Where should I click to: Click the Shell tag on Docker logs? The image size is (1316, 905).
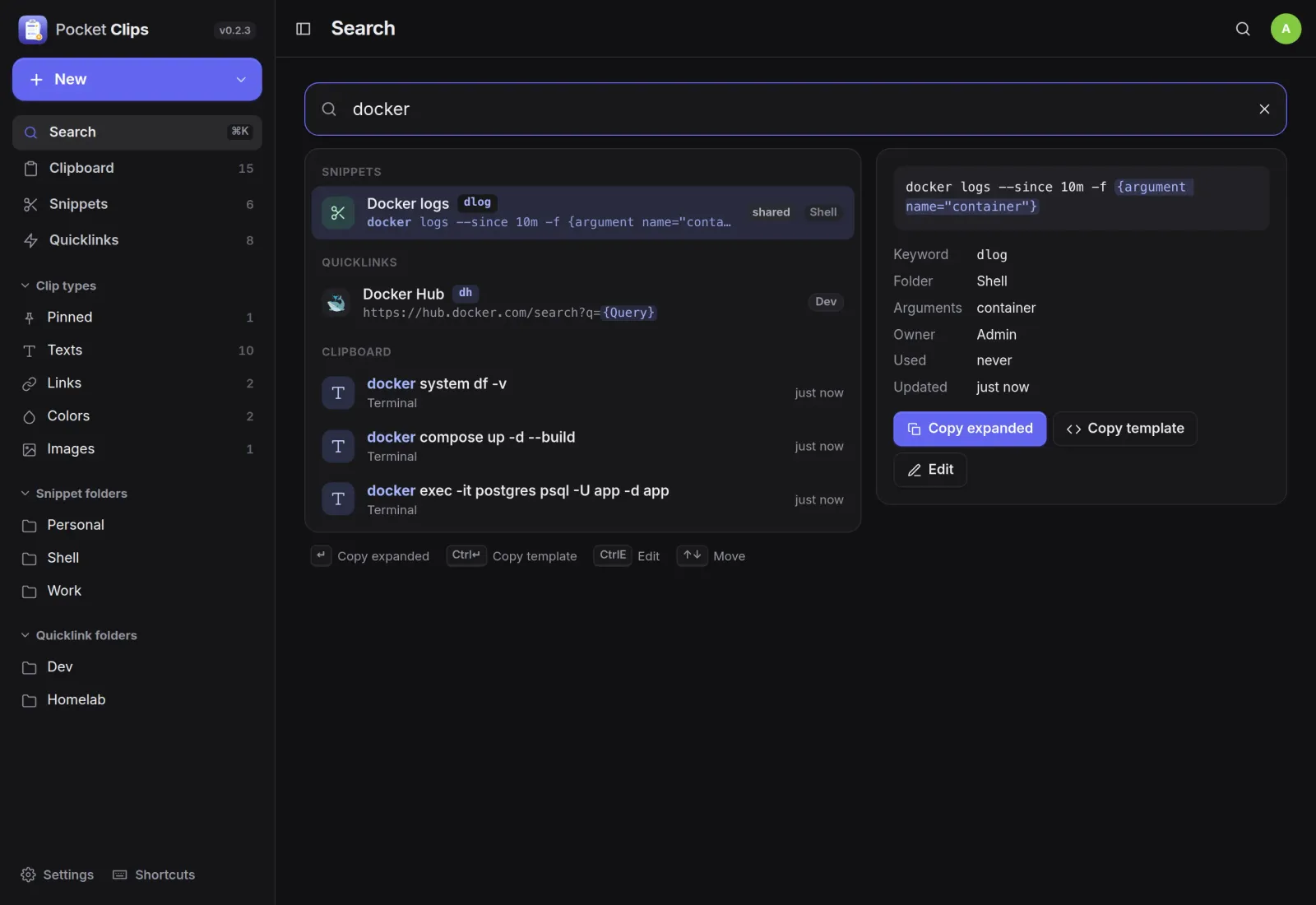click(x=822, y=212)
